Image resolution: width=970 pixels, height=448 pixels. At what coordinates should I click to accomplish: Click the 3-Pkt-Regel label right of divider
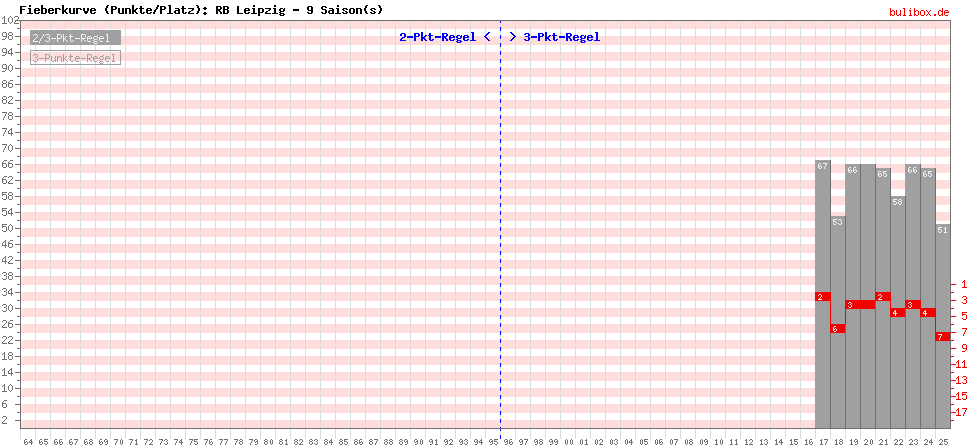coord(561,37)
